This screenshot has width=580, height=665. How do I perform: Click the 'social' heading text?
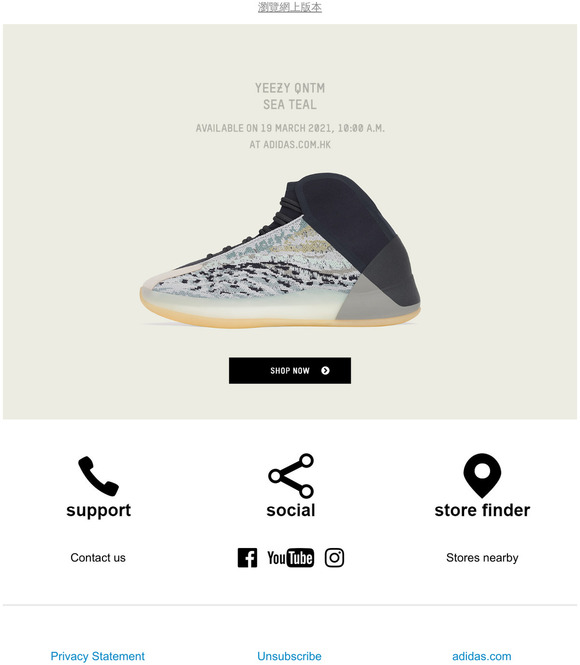click(x=291, y=510)
